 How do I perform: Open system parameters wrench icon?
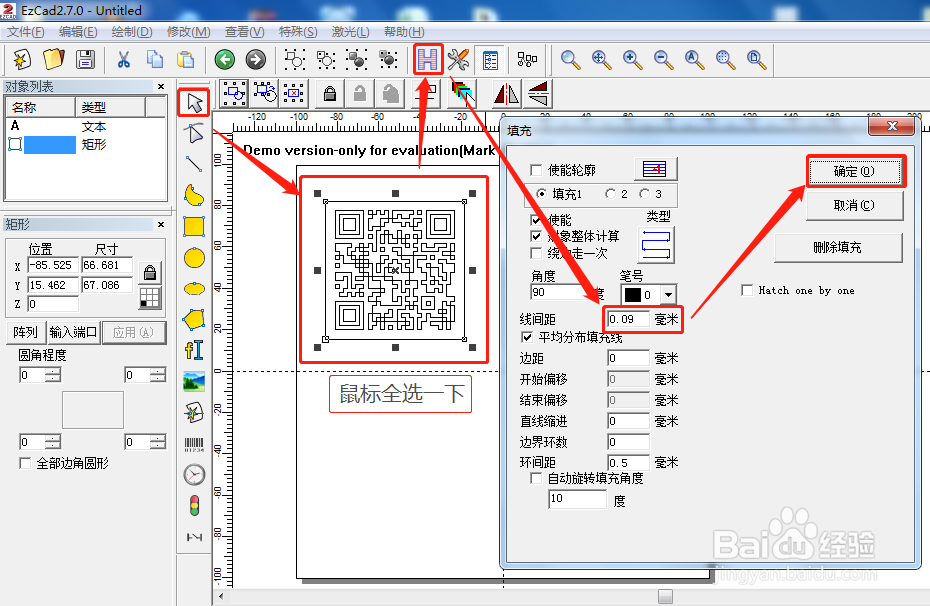[458, 59]
